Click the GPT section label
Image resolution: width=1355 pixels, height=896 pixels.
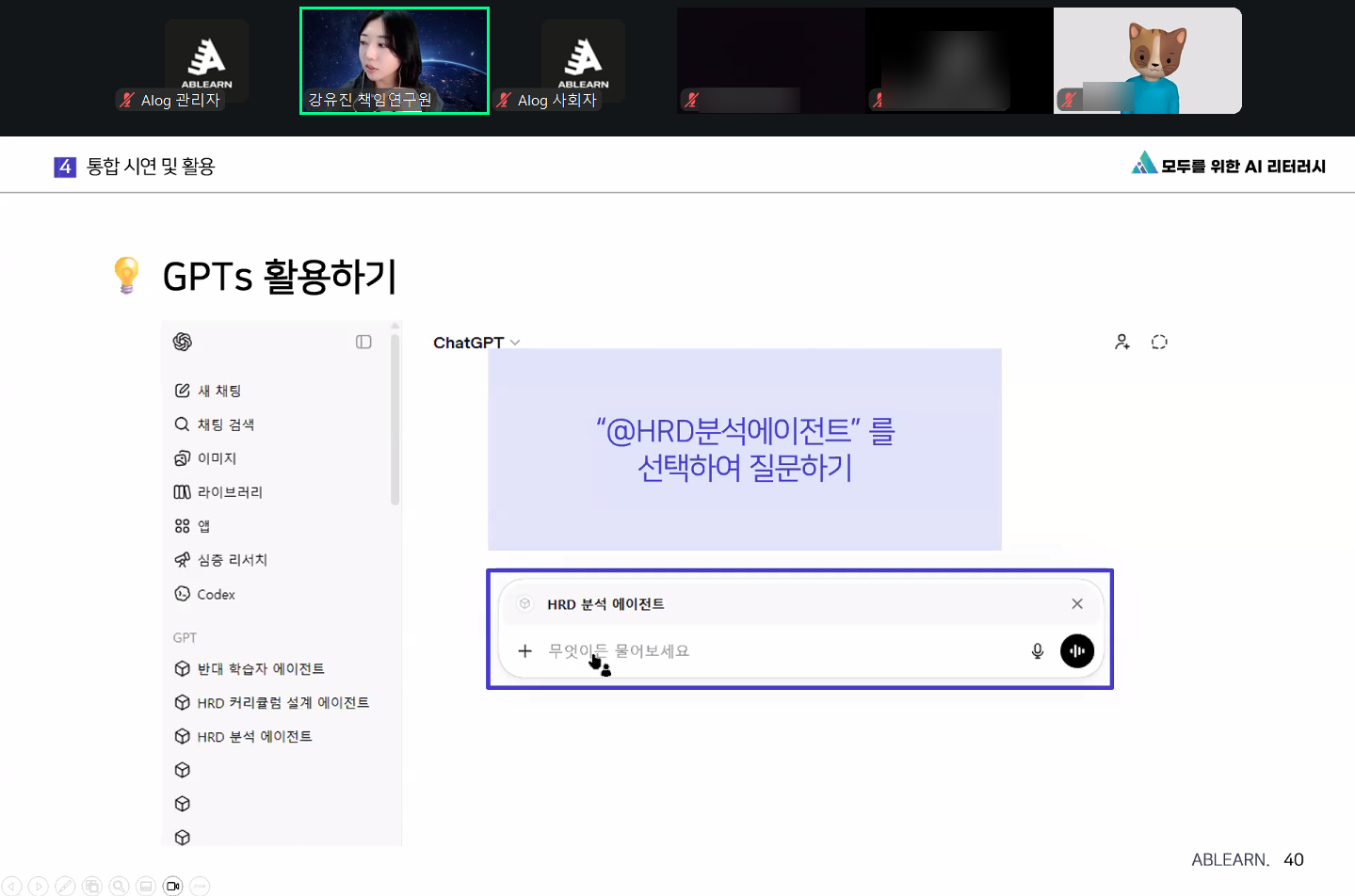[185, 638]
